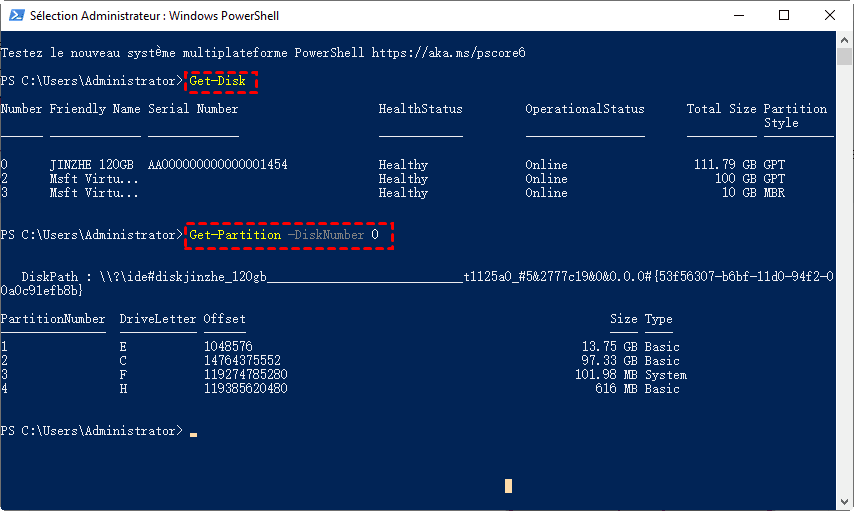Viewport: 854px width, 511px height.
Task: Click the Partition Style column header
Action: (x=795, y=115)
